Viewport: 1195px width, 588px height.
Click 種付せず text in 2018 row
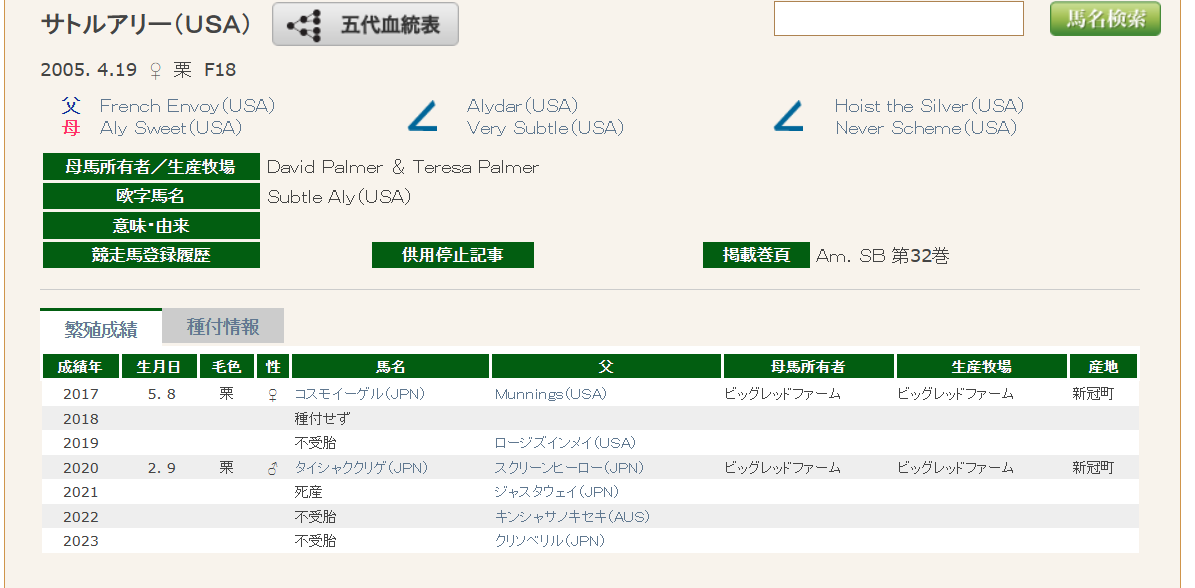(322, 419)
